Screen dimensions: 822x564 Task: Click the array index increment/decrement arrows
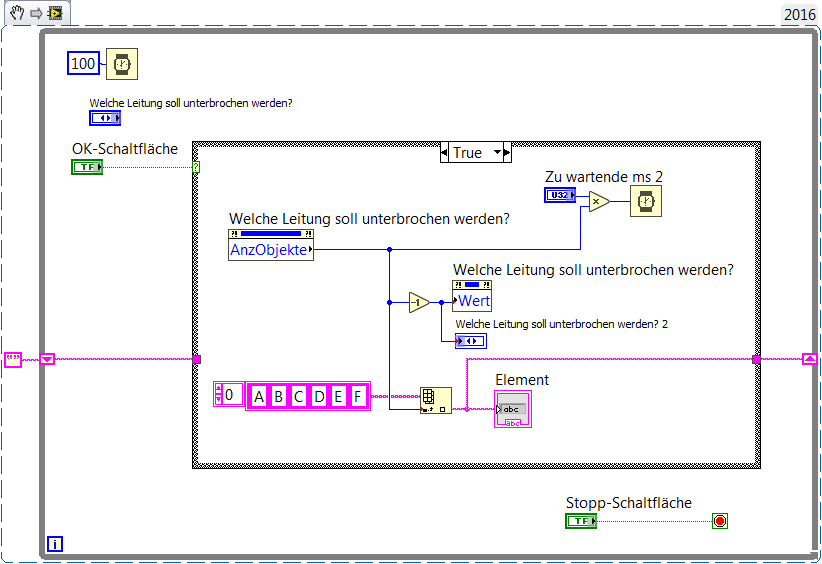point(219,395)
